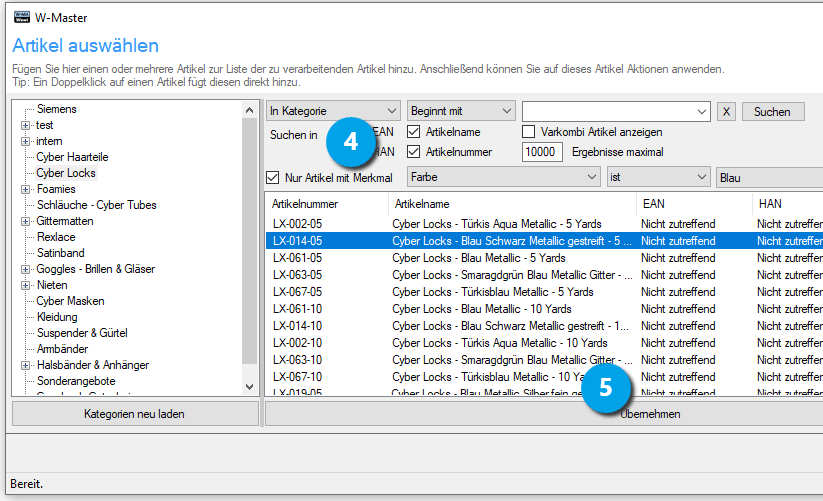Screen dimensions: 823x501
Task: Expand Goggles - Brillen & Gläser node
Action: click(25, 269)
